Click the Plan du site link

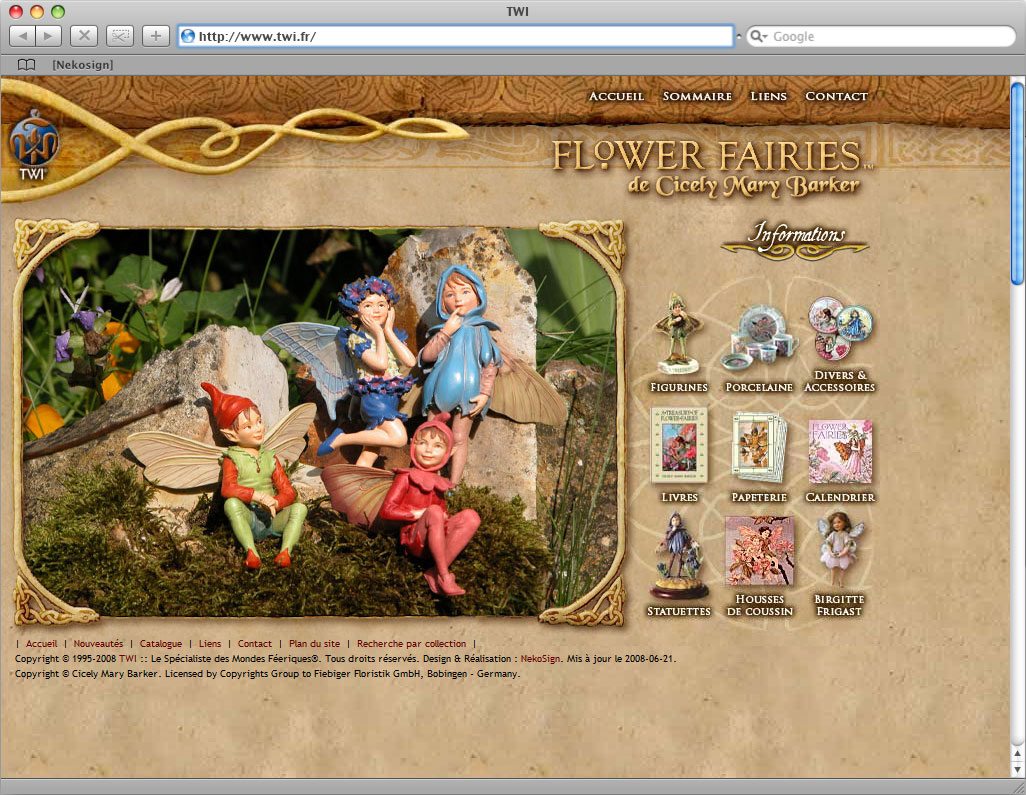click(315, 644)
